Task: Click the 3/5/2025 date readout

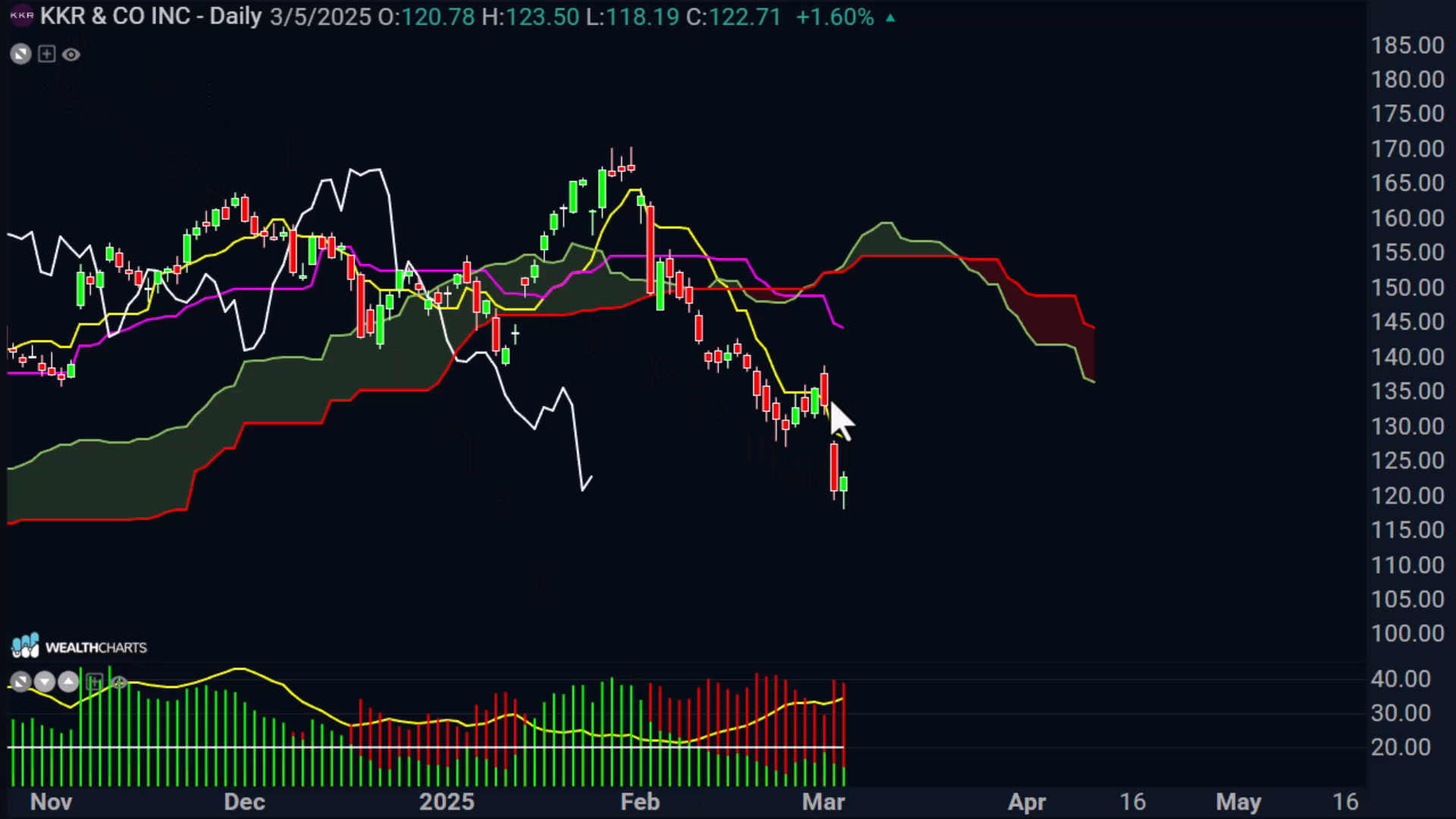Action: pos(321,17)
